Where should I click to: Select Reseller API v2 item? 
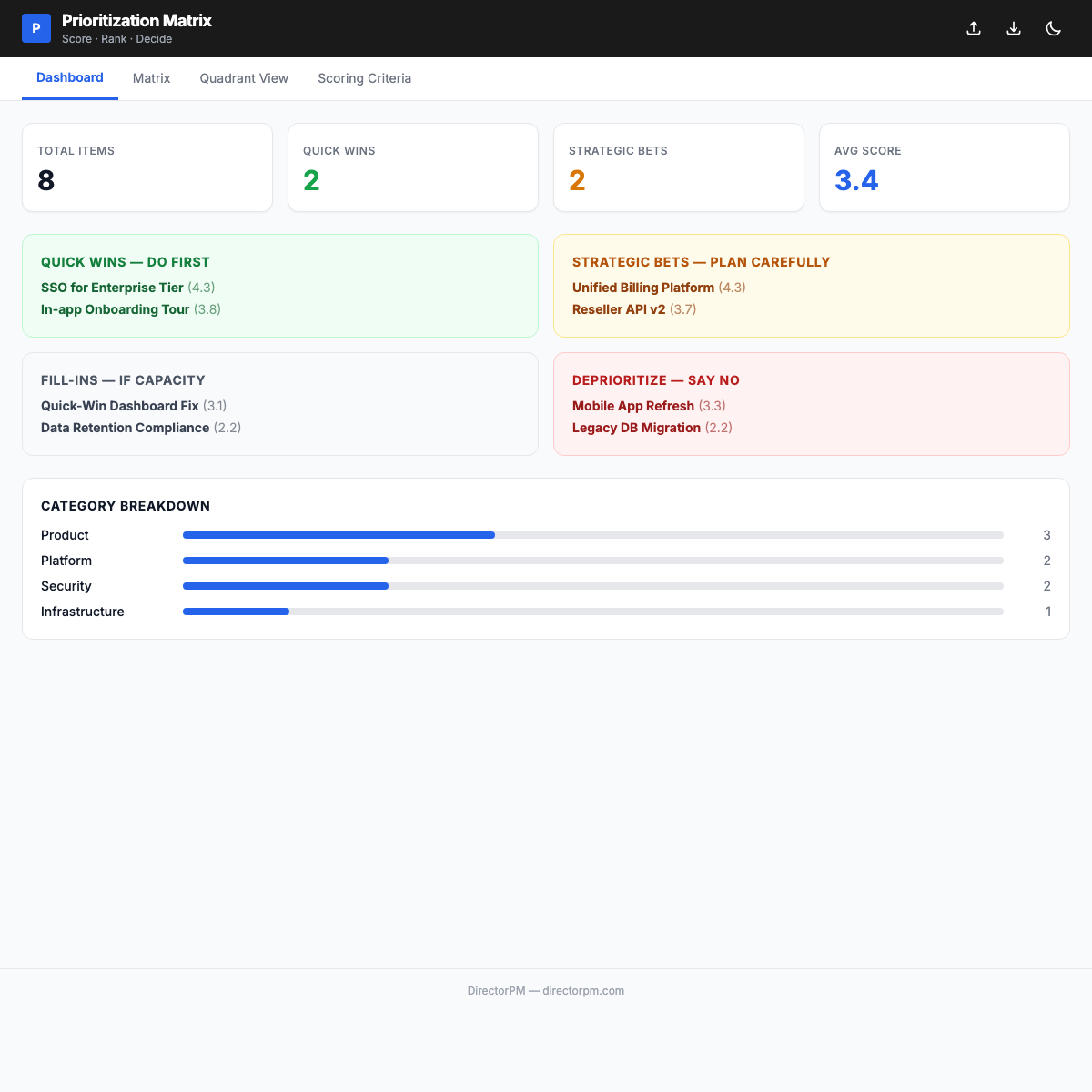click(634, 309)
